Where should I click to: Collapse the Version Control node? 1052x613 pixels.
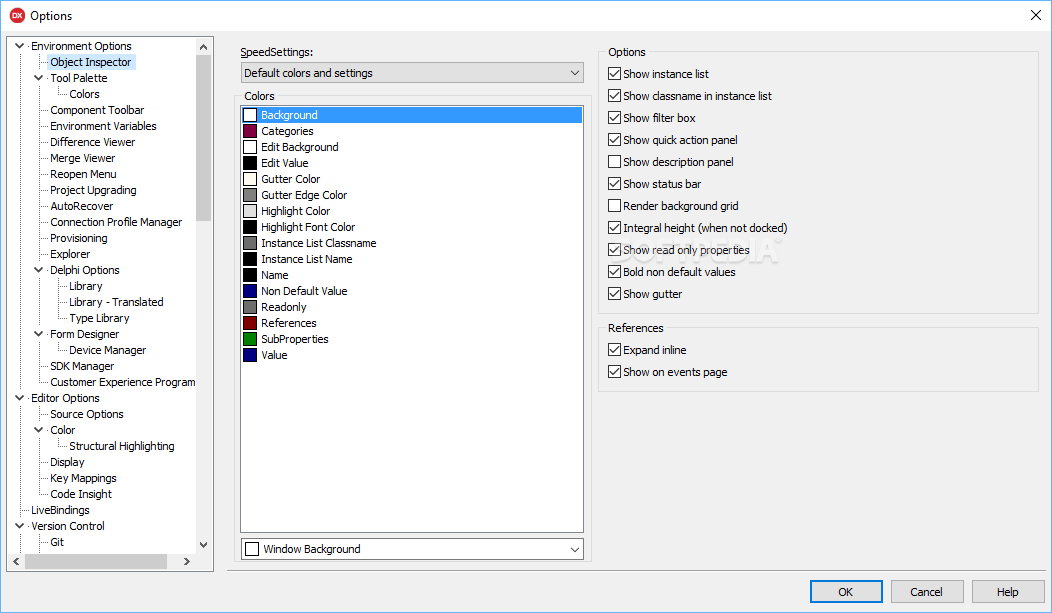click(x=19, y=526)
